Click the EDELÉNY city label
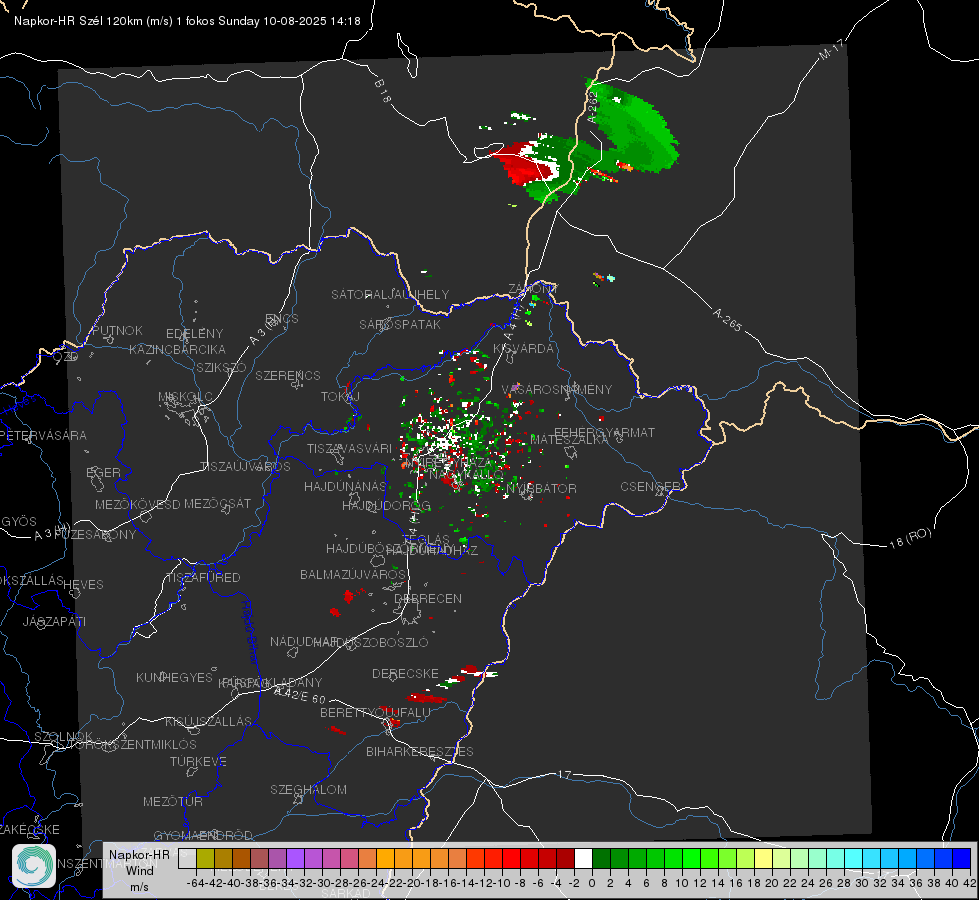The width and height of the screenshot is (979, 900). tap(195, 334)
